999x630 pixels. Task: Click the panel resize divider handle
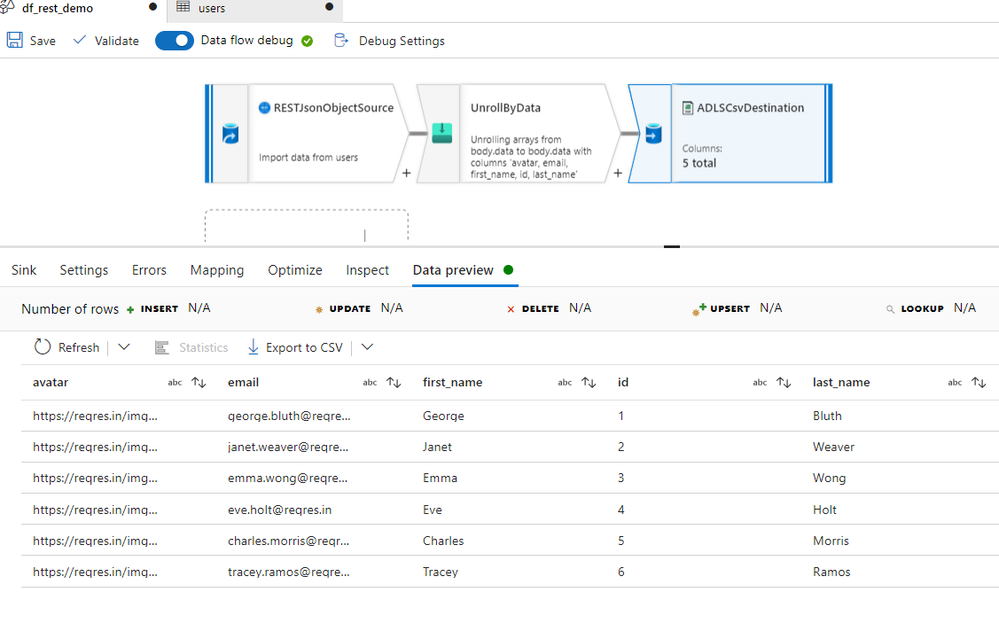point(672,245)
